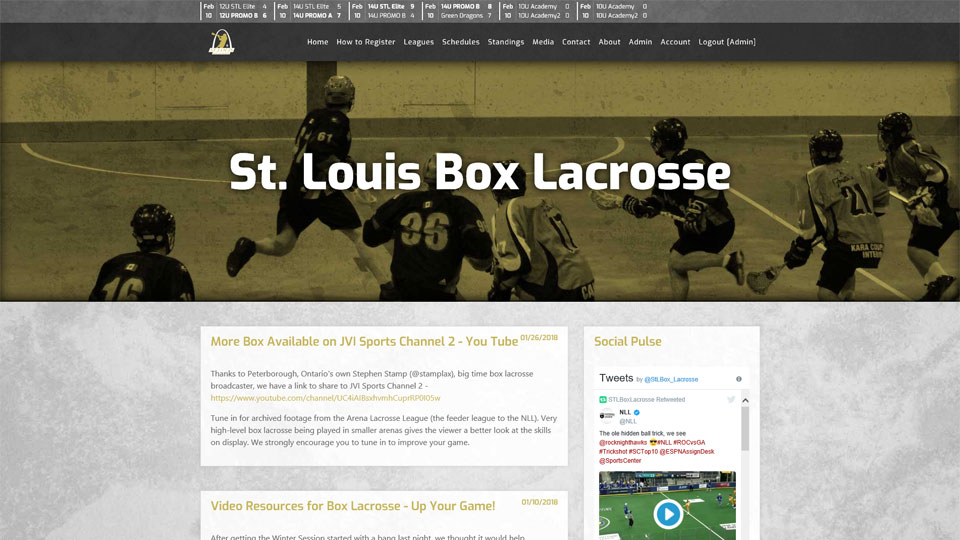Open the JVI Sports Channel 2 YouTube link

(325, 398)
